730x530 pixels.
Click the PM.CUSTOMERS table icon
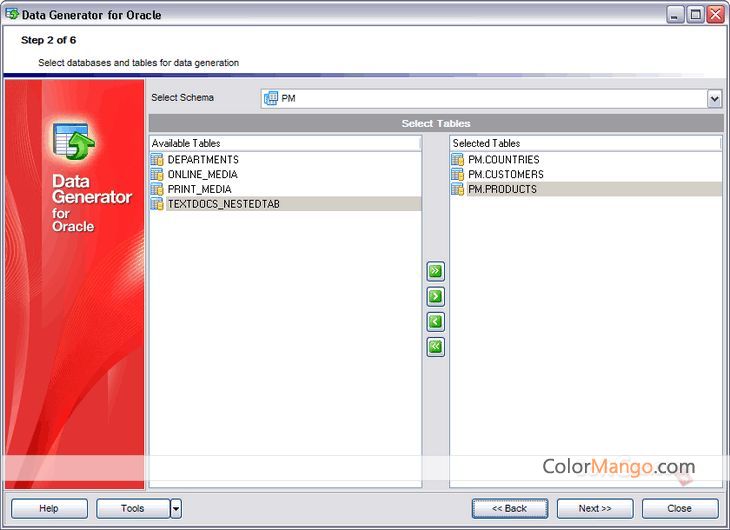click(458, 175)
